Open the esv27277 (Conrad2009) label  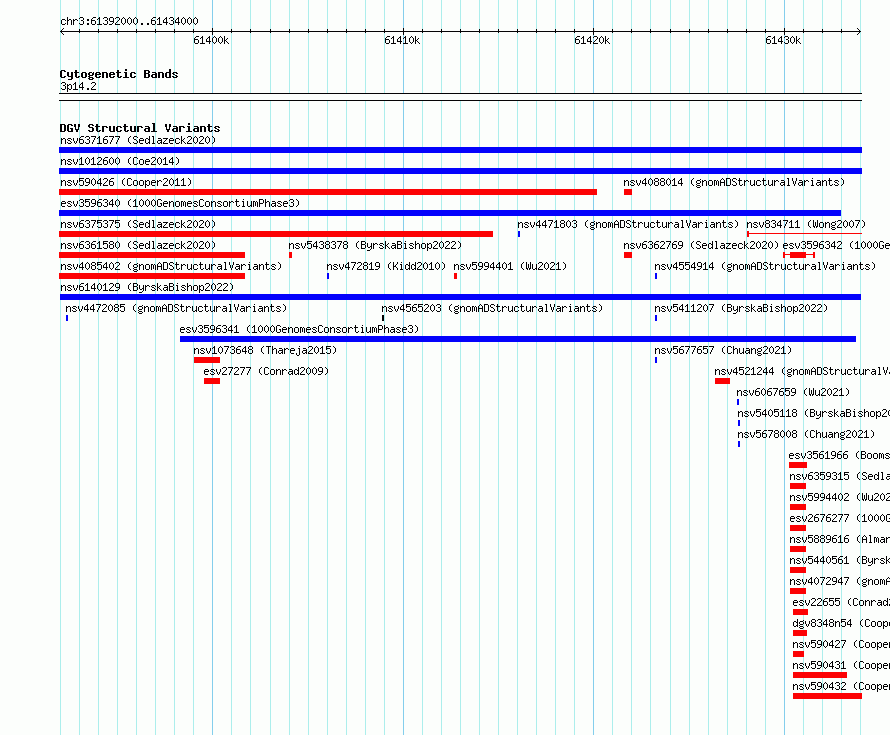click(266, 371)
